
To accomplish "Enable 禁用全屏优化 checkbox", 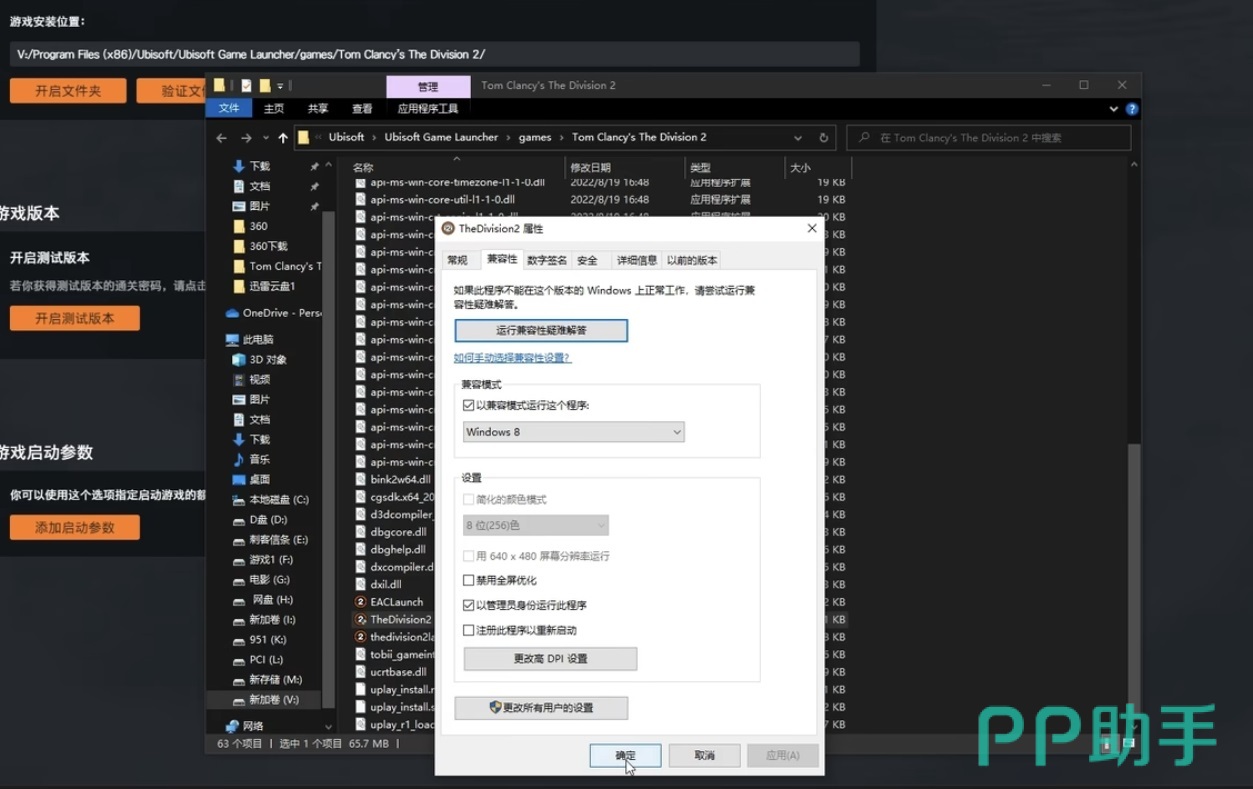I will pos(469,580).
